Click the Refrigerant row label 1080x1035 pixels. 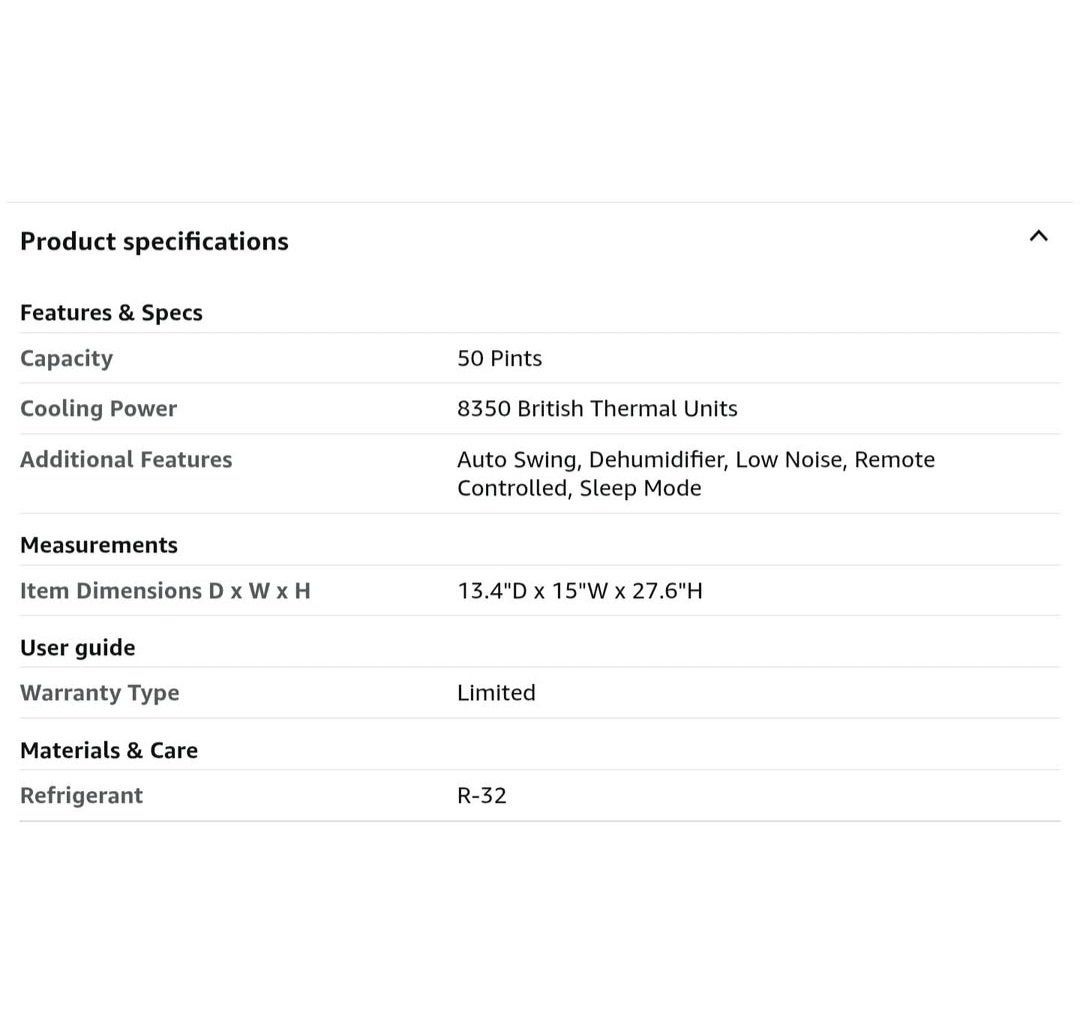[x=81, y=796]
